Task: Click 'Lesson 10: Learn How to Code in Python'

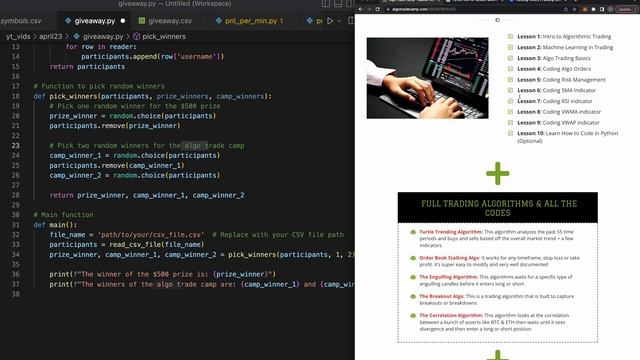Action: (x=567, y=137)
